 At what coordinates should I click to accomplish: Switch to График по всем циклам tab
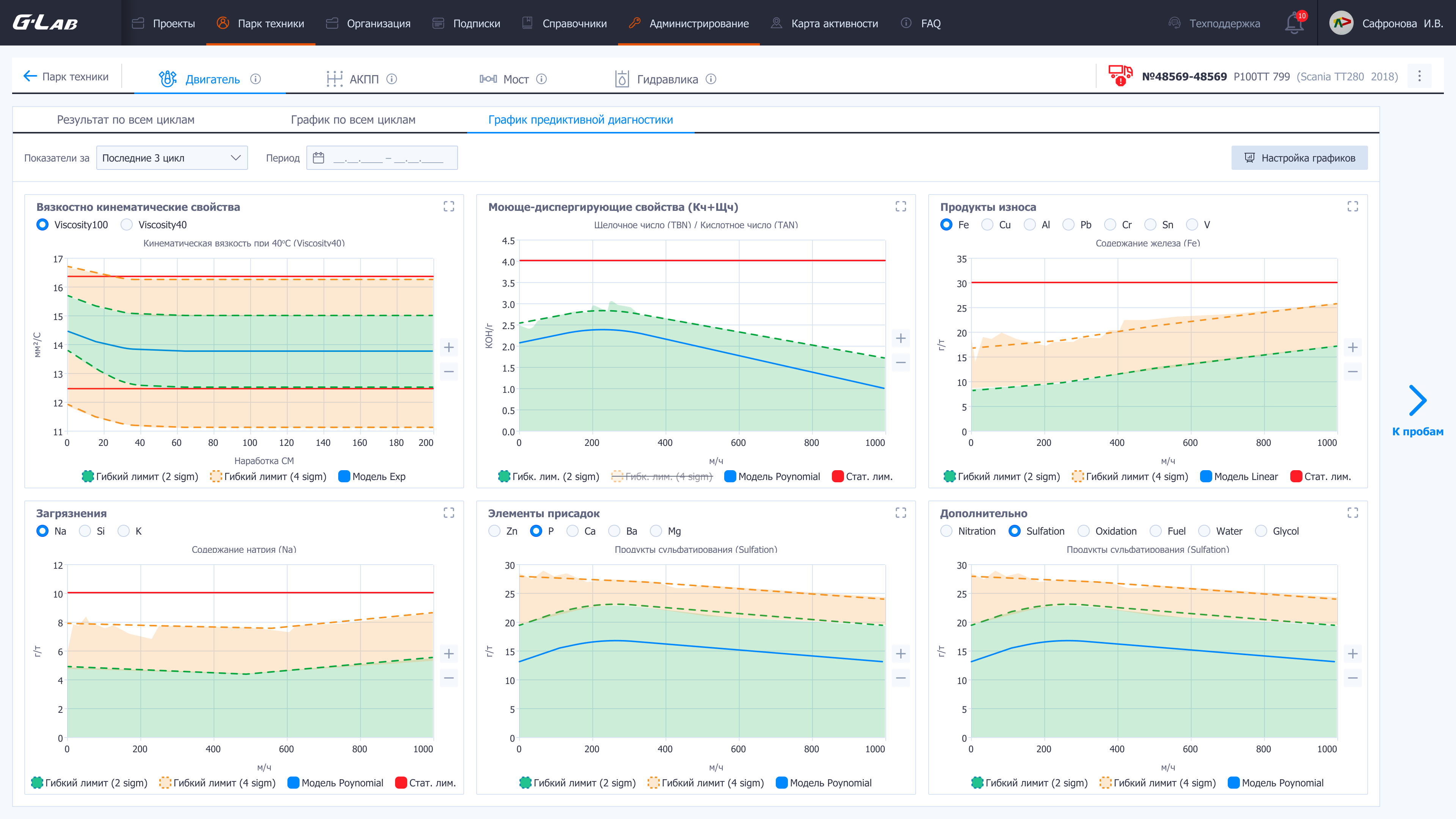353,120
